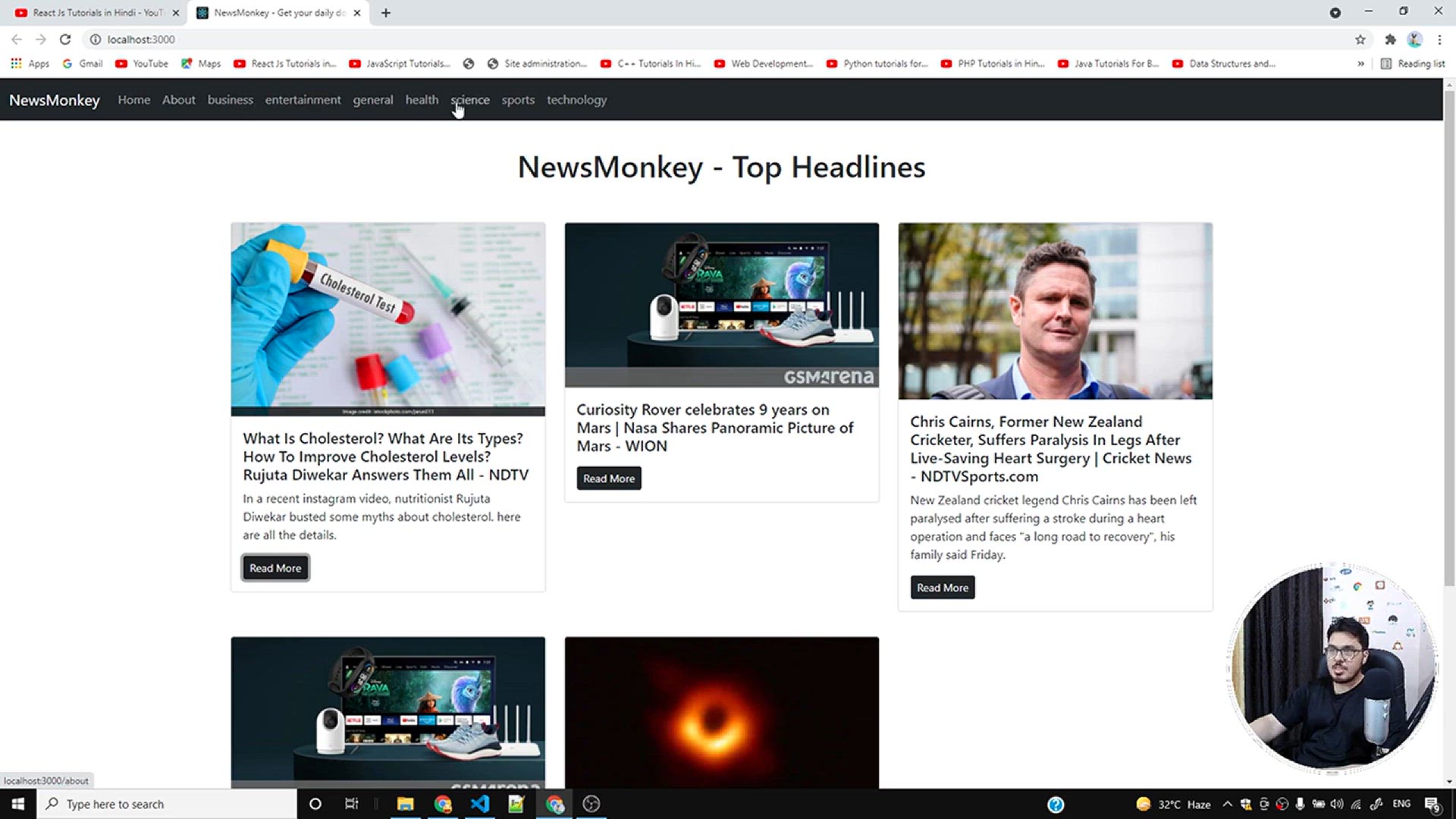Open the Data Structures bookmark
The image size is (1456, 819).
click(x=1224, y=64)
